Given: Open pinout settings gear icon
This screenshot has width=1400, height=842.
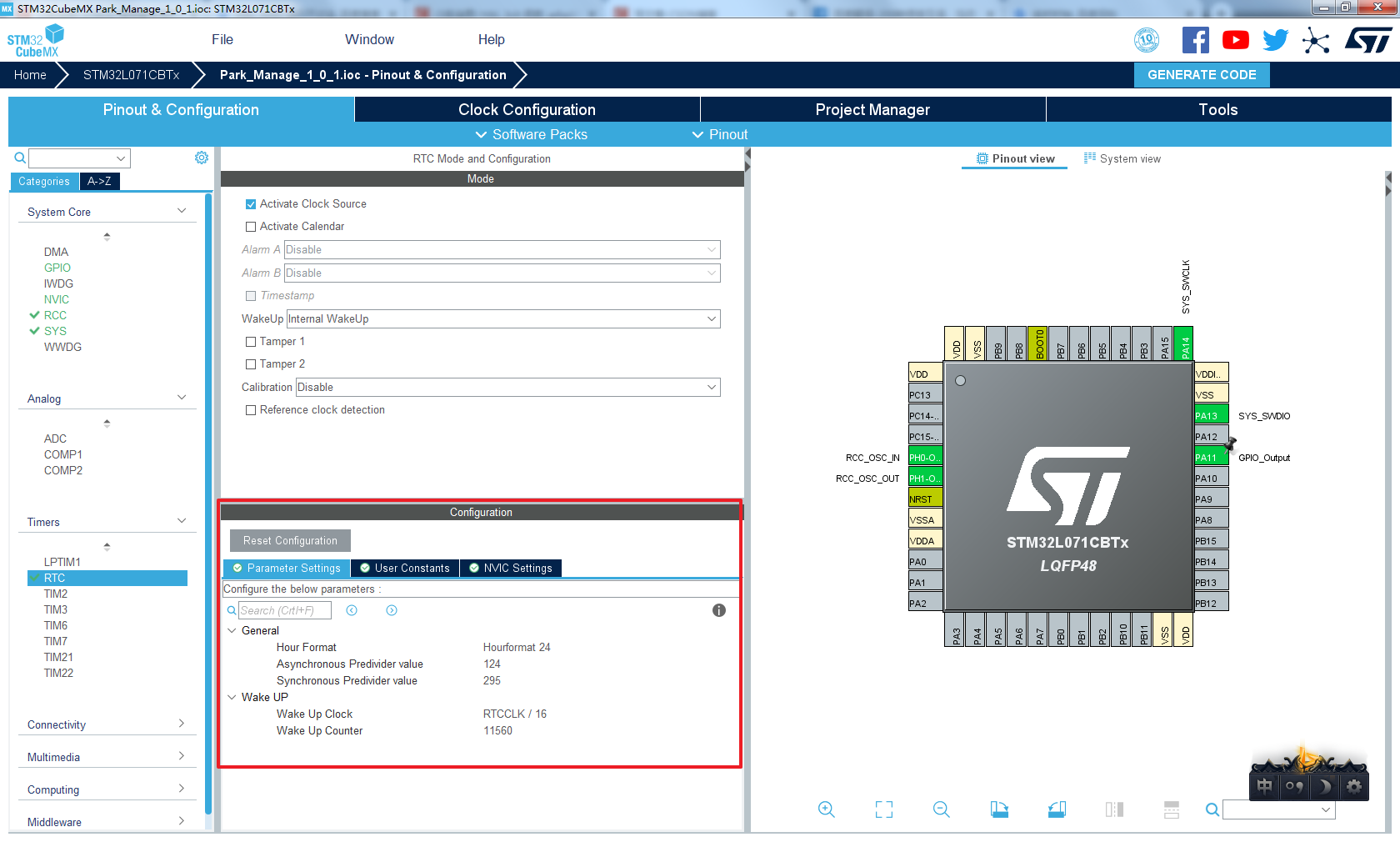Looking at the screenshot, I should click(1354, 784).
